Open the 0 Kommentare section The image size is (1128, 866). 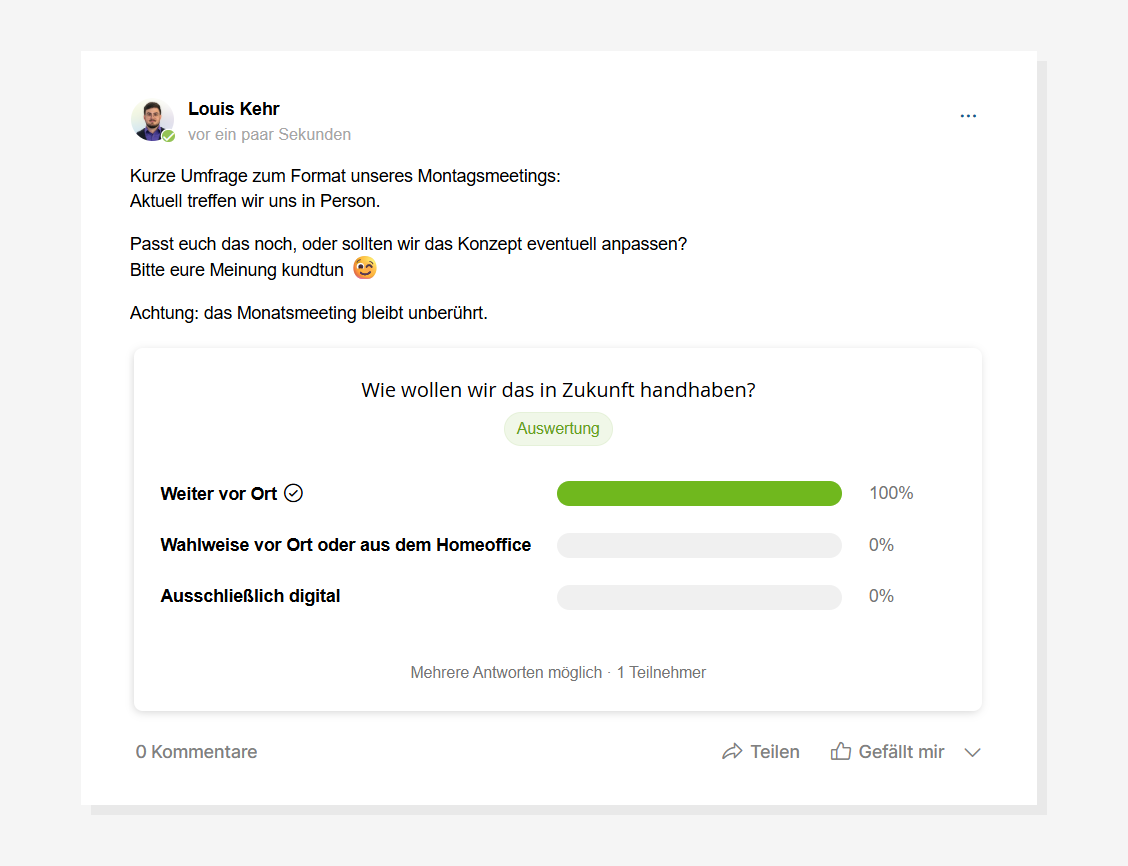pos(196,752)
